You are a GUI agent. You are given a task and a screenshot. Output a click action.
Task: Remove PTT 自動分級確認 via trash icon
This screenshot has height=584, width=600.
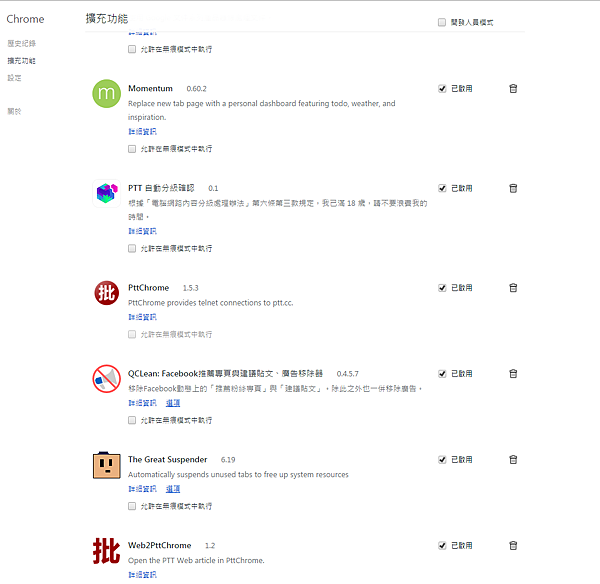(x=513, y=188)
